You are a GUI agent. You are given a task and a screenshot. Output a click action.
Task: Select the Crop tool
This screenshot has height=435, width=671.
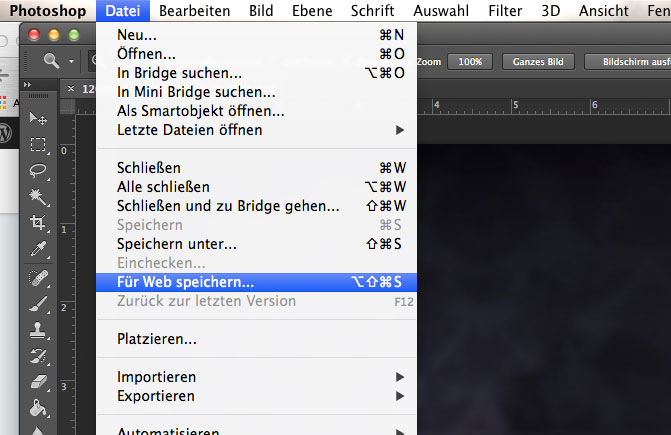coord(38,223)
